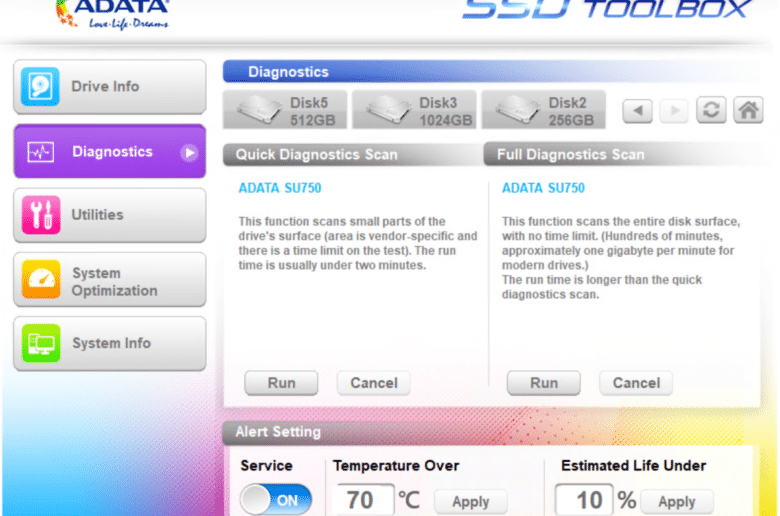Edit the Estimated Life Under percentage field
The image size is (780, 516).
tap(584, 500)
